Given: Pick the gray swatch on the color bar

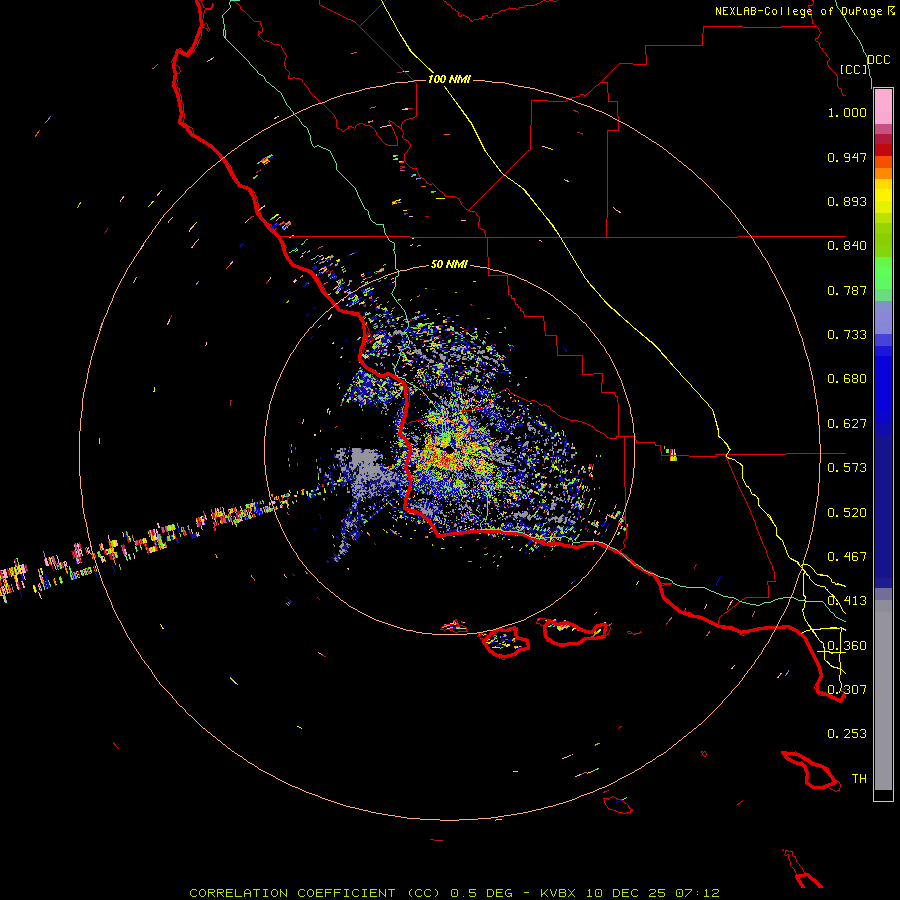Looking at the screenshot, I should coord(883,695).
